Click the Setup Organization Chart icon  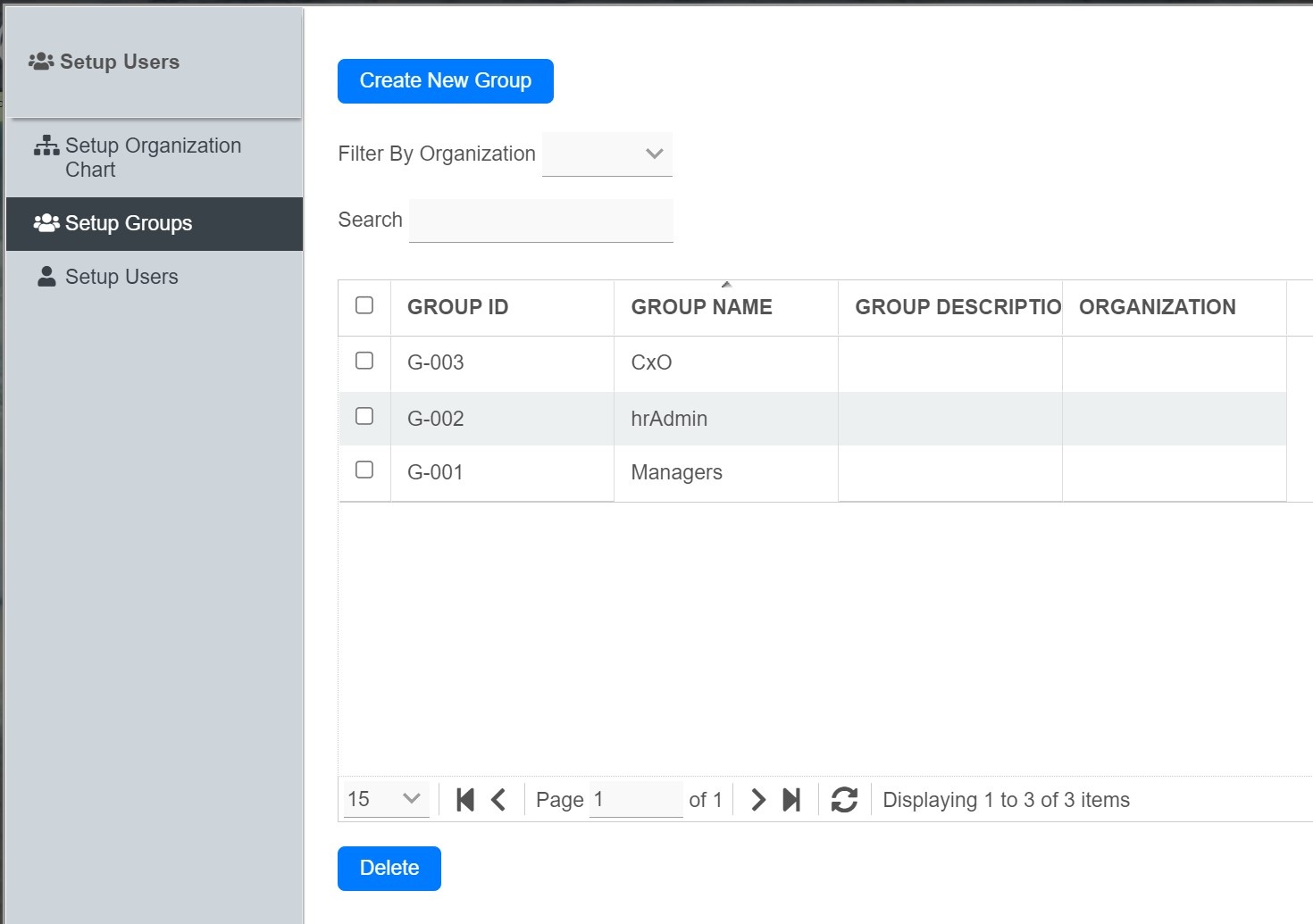[x=46, y=146]
